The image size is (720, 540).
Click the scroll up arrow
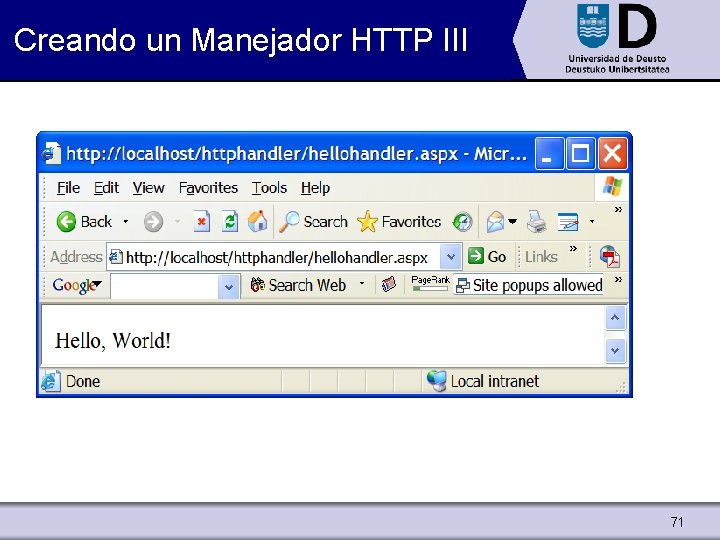click(615, 318)
